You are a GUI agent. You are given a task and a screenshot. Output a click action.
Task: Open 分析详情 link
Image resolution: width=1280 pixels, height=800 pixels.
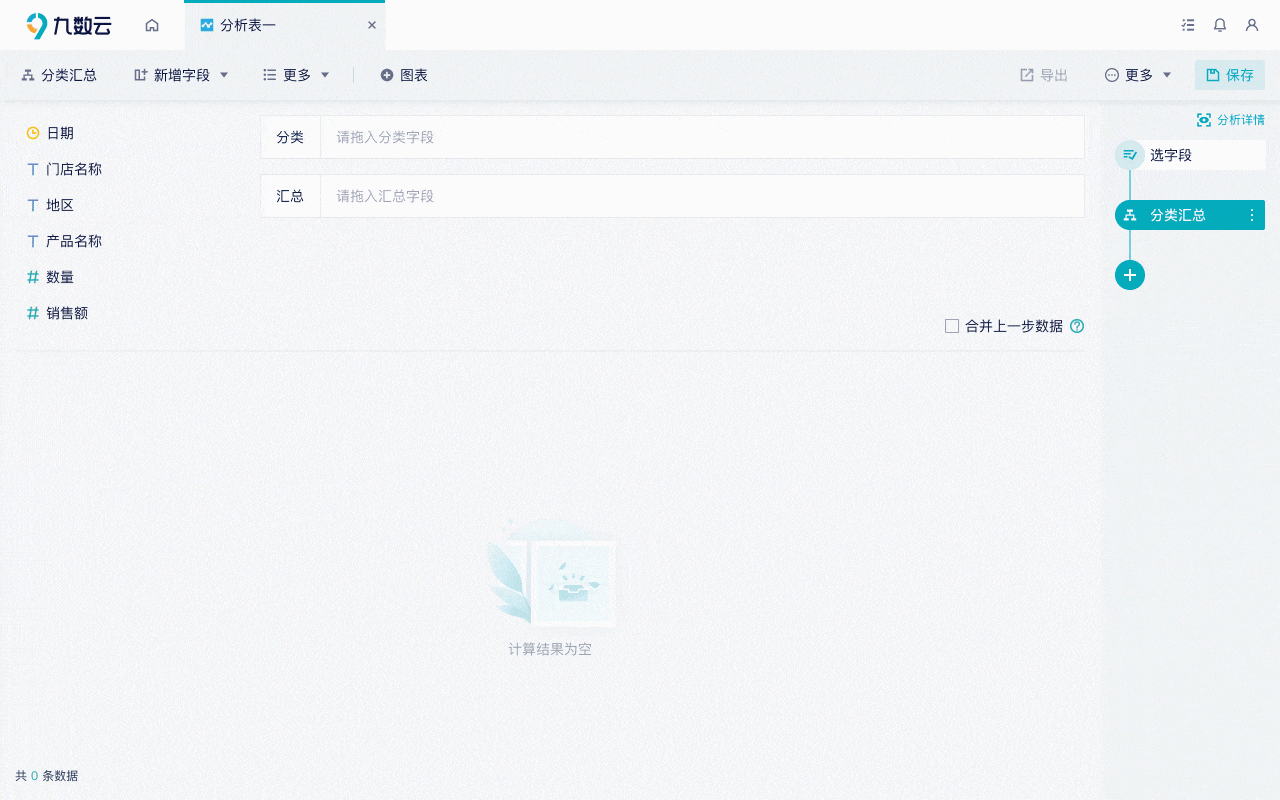1231,120
